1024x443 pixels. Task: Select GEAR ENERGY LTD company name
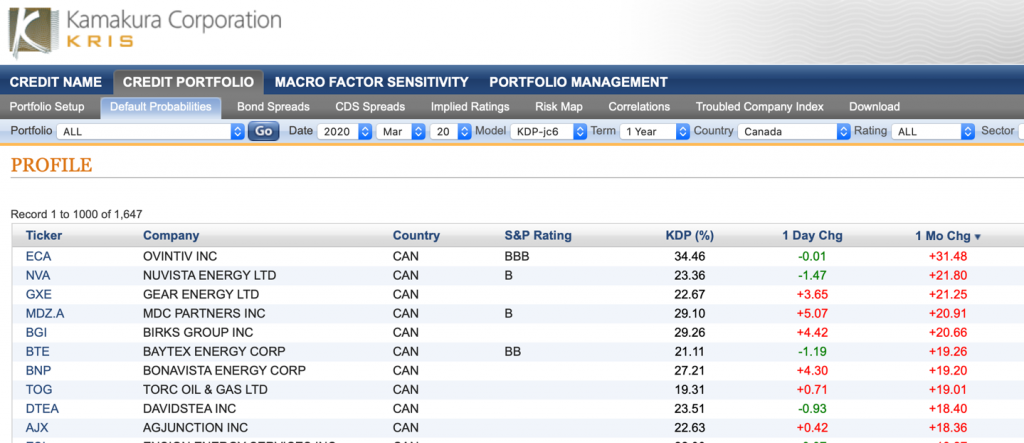click(200, 294)
